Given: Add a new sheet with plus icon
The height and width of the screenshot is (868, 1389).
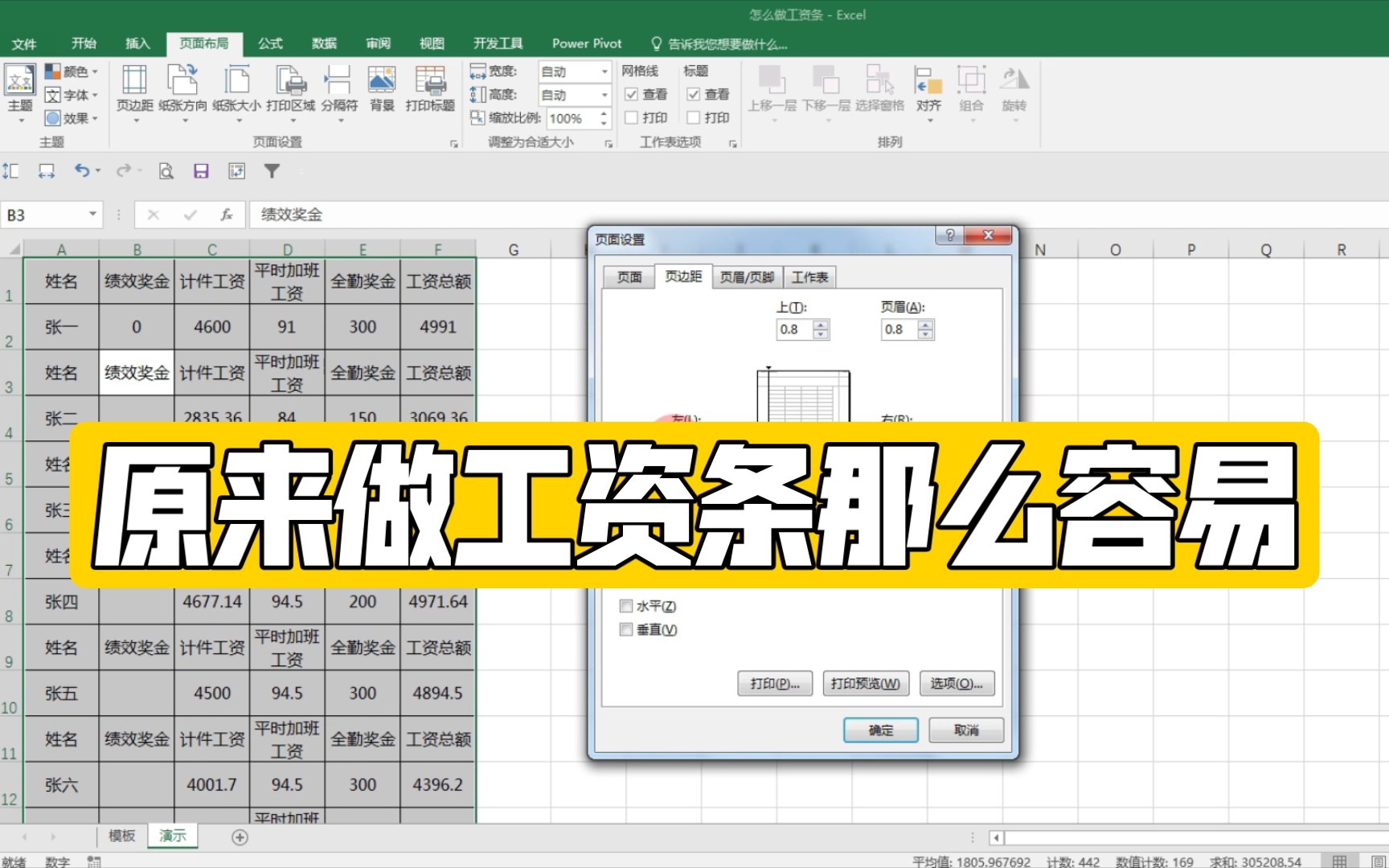Looking at the screenshot, I should pos(240,837).
